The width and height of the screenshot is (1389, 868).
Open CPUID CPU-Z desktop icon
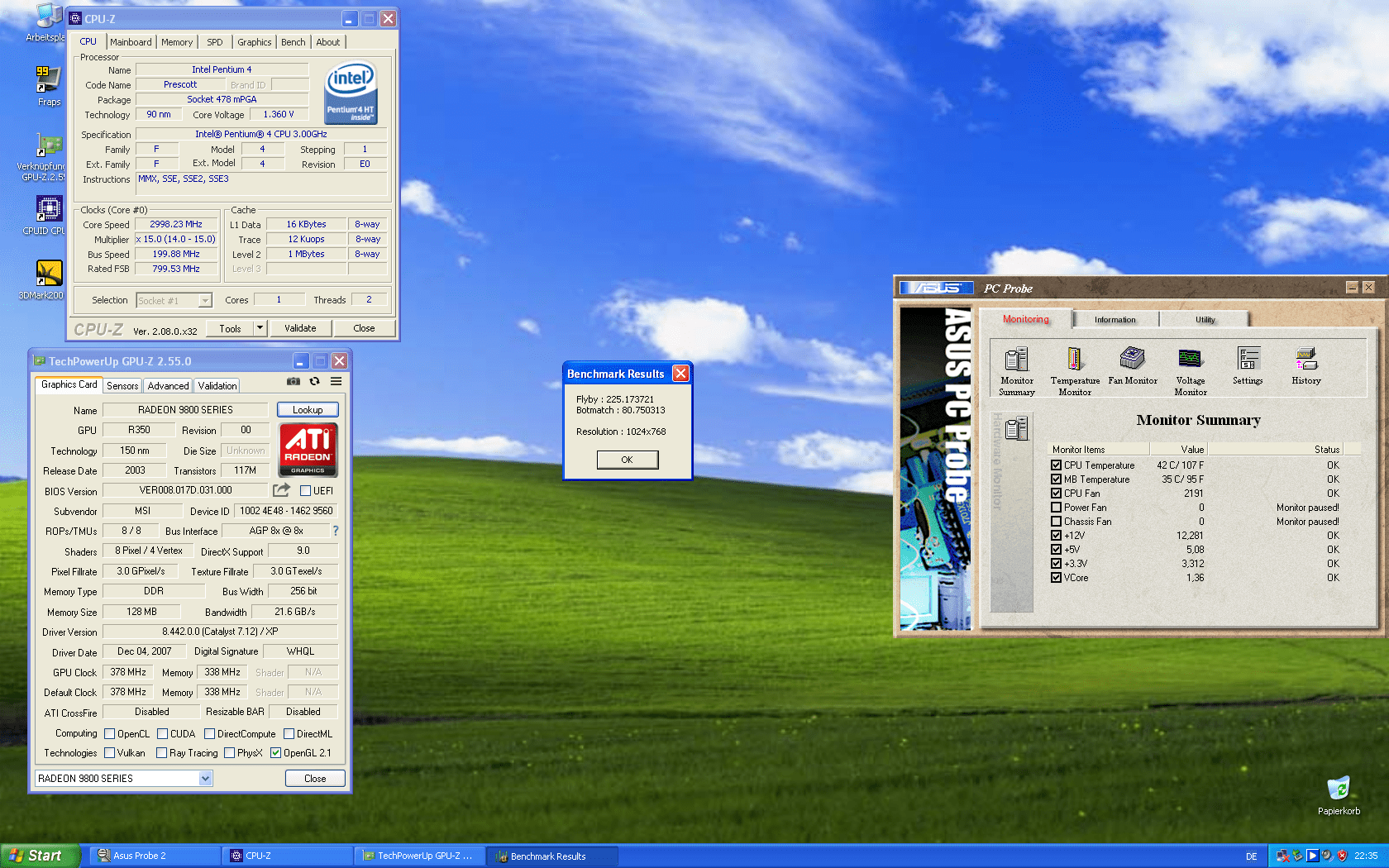[47, 215]
